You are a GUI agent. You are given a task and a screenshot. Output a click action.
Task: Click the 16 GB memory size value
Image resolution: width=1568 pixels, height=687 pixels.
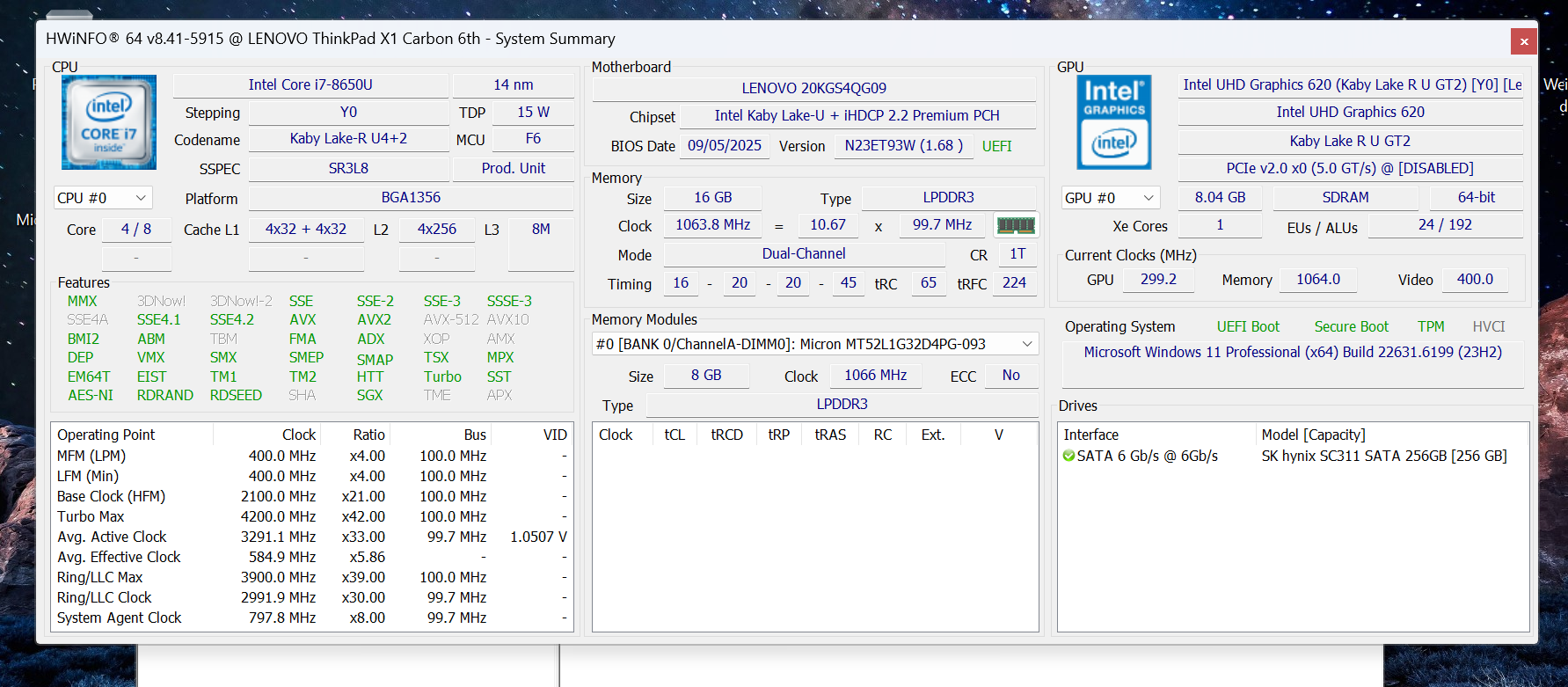pyautogui.click(x=713, y=198)
